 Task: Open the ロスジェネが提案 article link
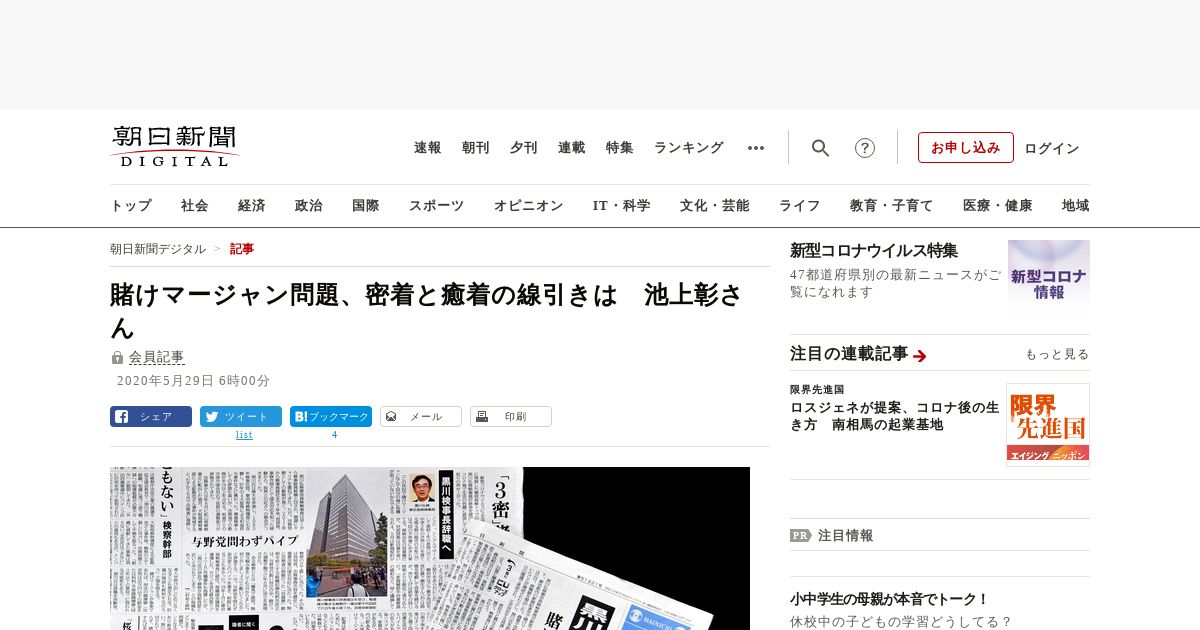894,416
